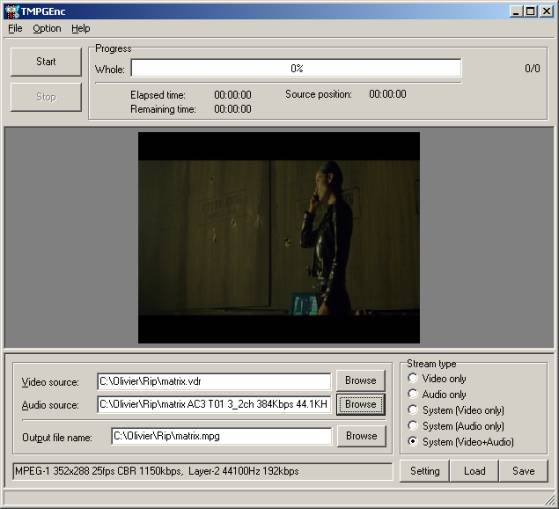The image size is (559, 509).
Task: Select System (Video+Audio) stream type
Action: point(461,442)
